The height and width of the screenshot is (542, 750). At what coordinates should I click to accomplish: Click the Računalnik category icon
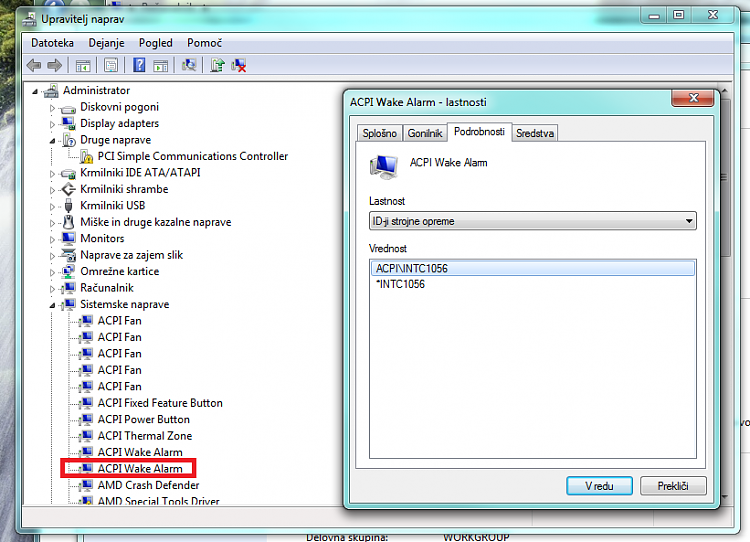(69, 288)
